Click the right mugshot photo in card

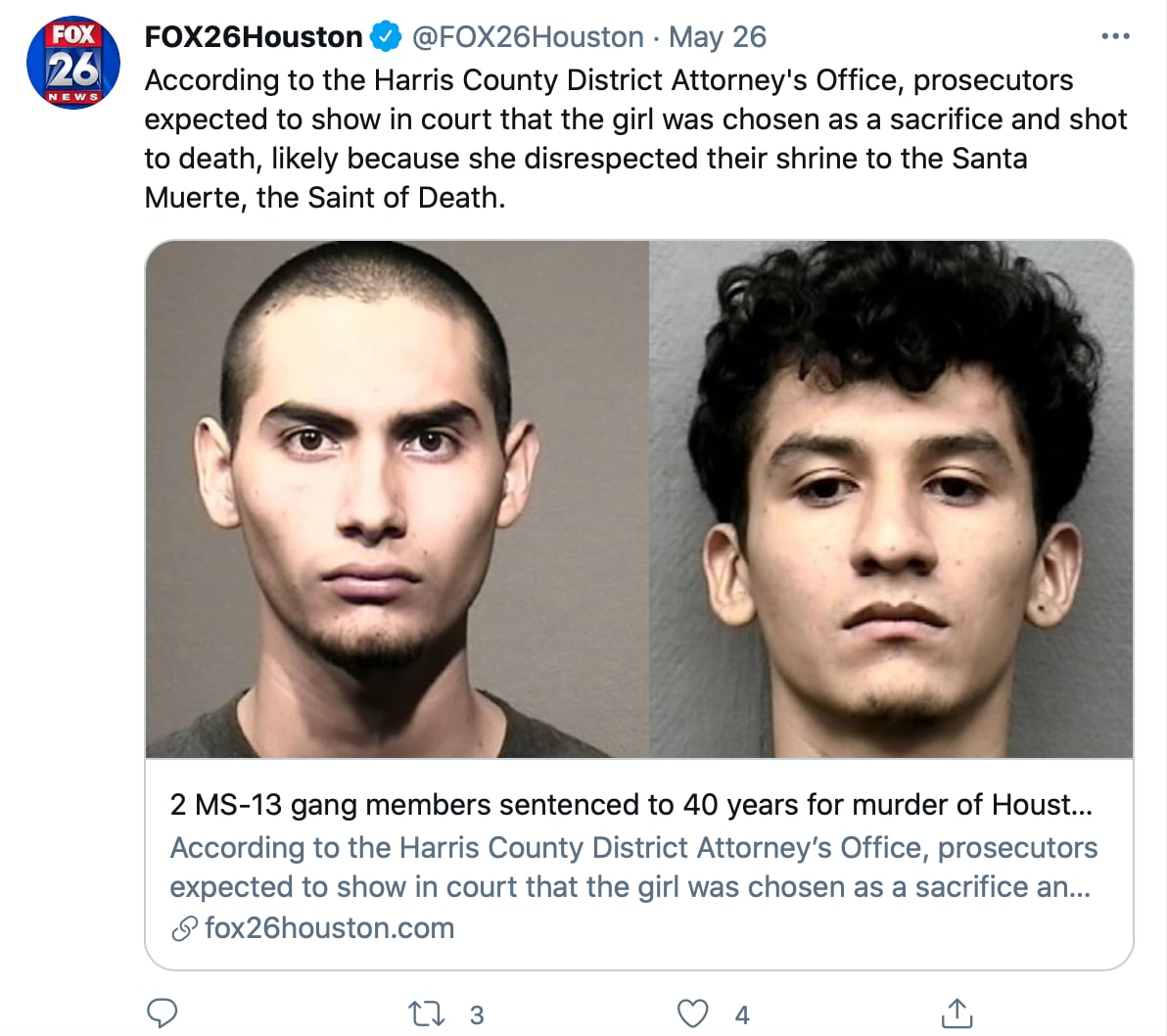click(891, 498)
